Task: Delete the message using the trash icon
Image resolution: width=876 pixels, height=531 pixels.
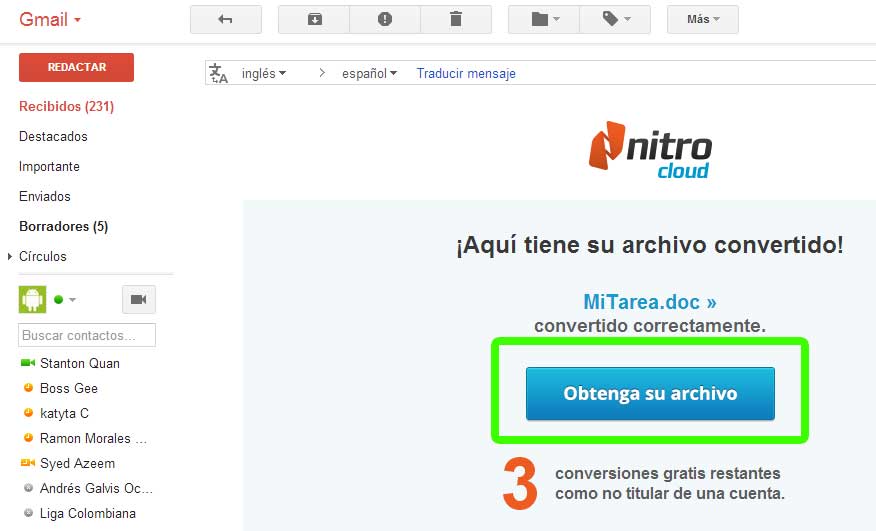Action: 456,20
